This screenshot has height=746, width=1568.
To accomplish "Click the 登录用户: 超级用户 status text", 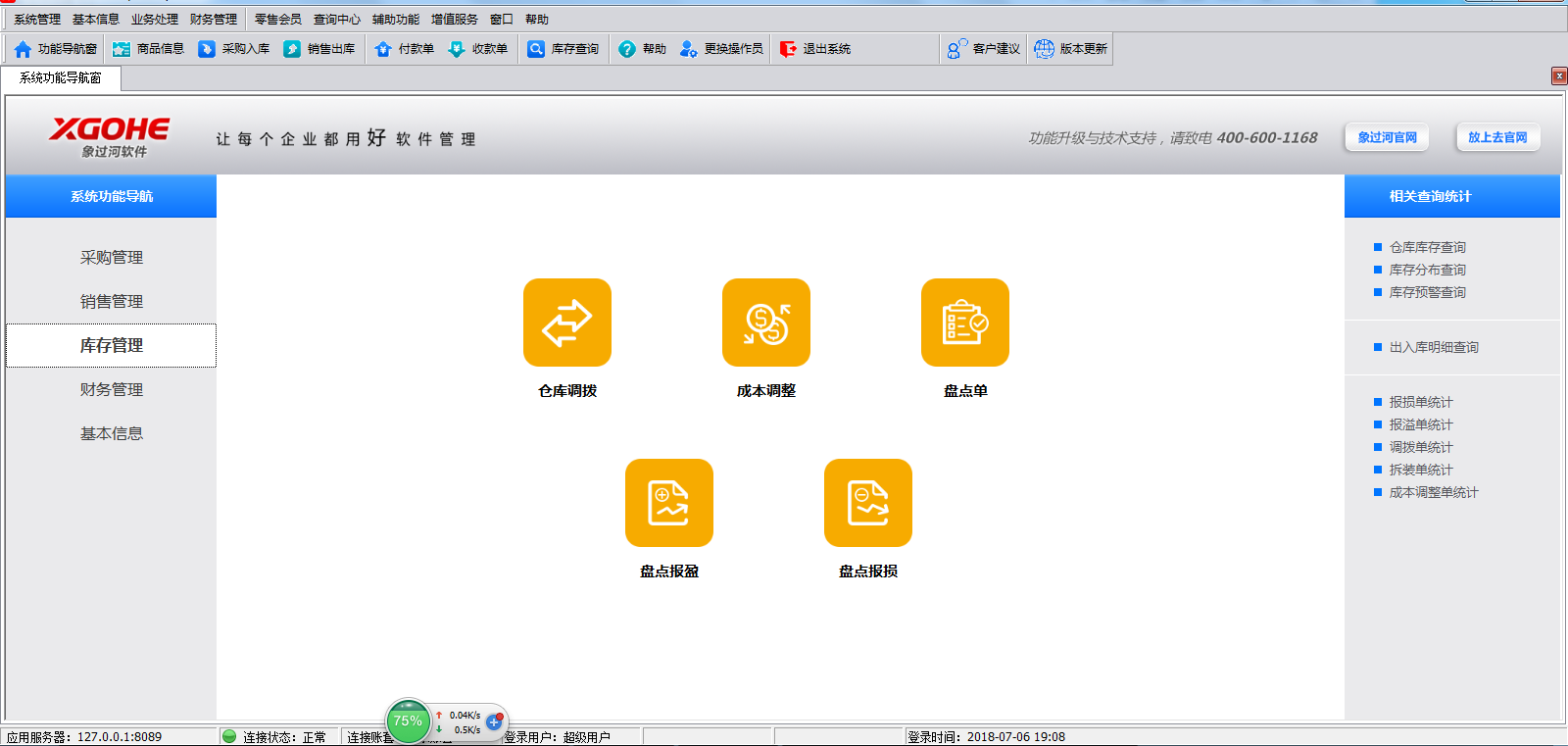I will [x=557, y=737].
